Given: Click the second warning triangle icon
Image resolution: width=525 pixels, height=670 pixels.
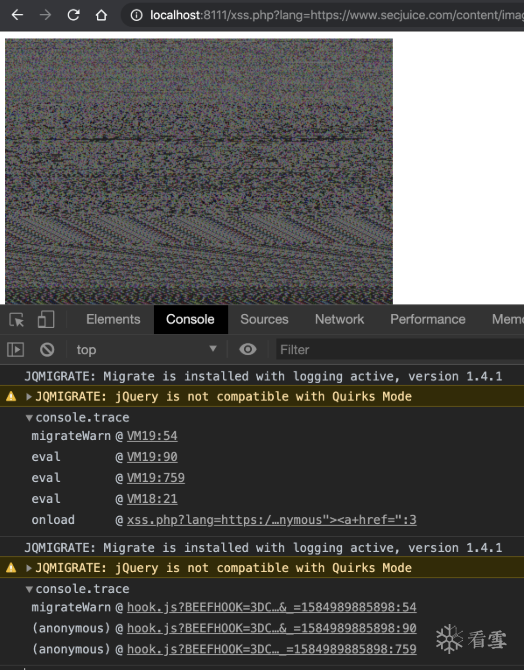Looking at the screenshot, I should (x=11, y=568).
